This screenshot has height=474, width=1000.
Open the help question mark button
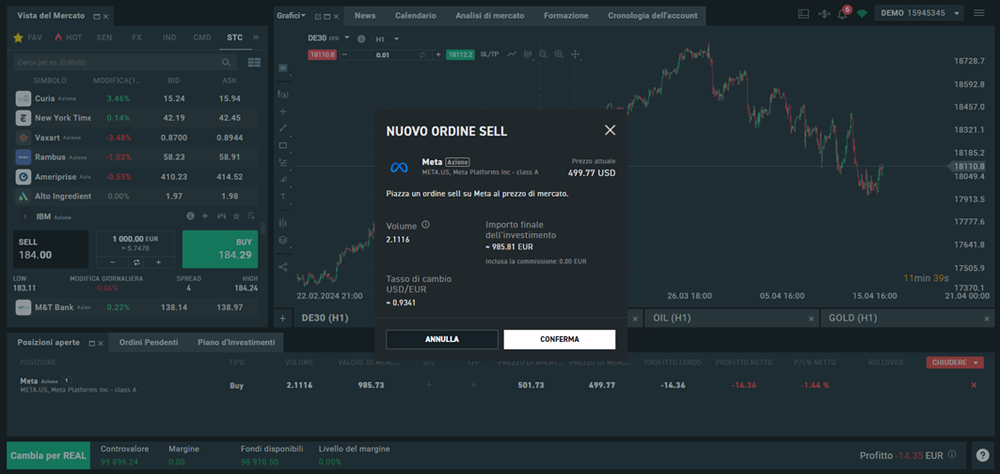(x=982, y=455)
